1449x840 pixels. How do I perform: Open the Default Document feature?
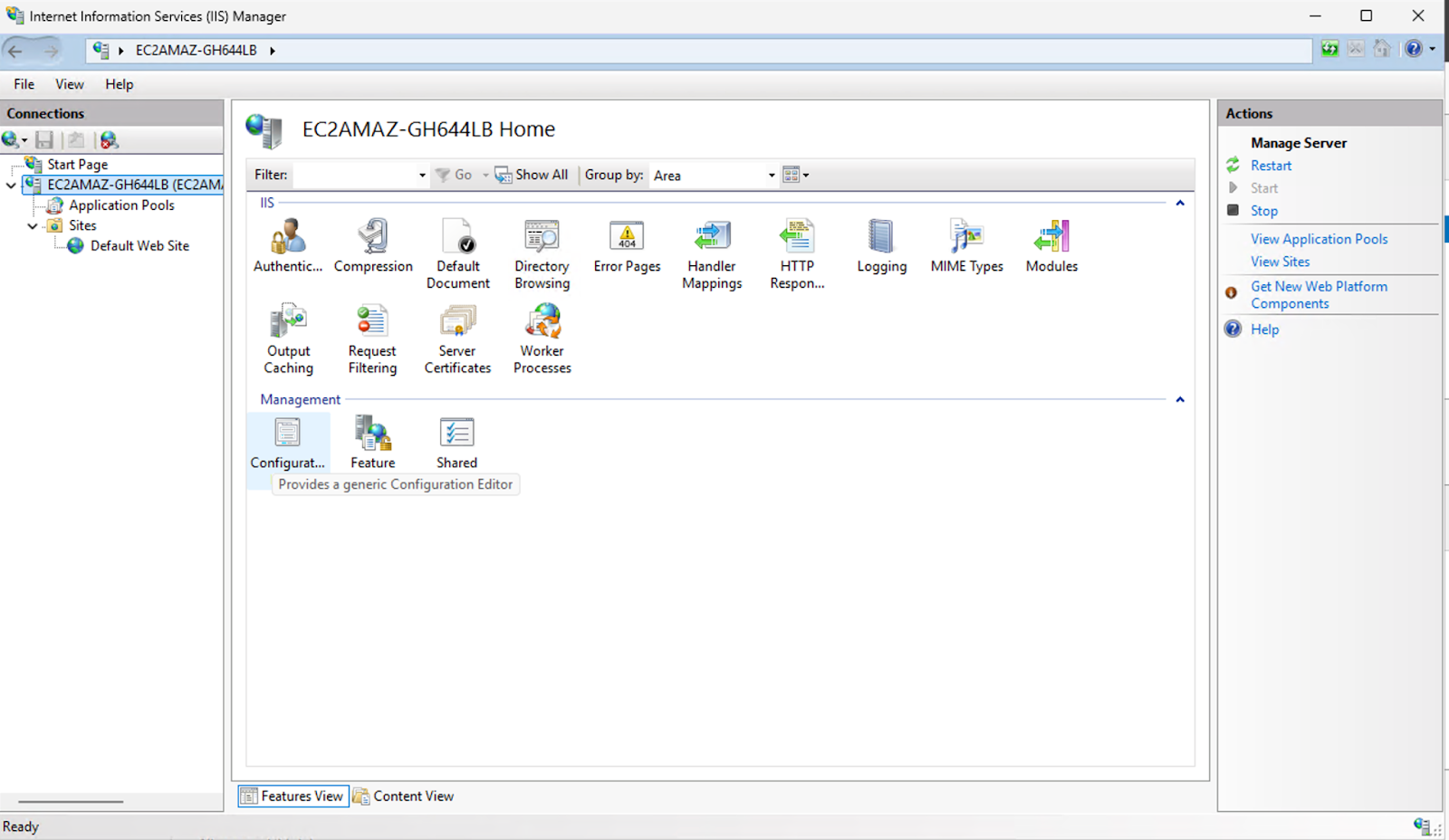point(457,244)
